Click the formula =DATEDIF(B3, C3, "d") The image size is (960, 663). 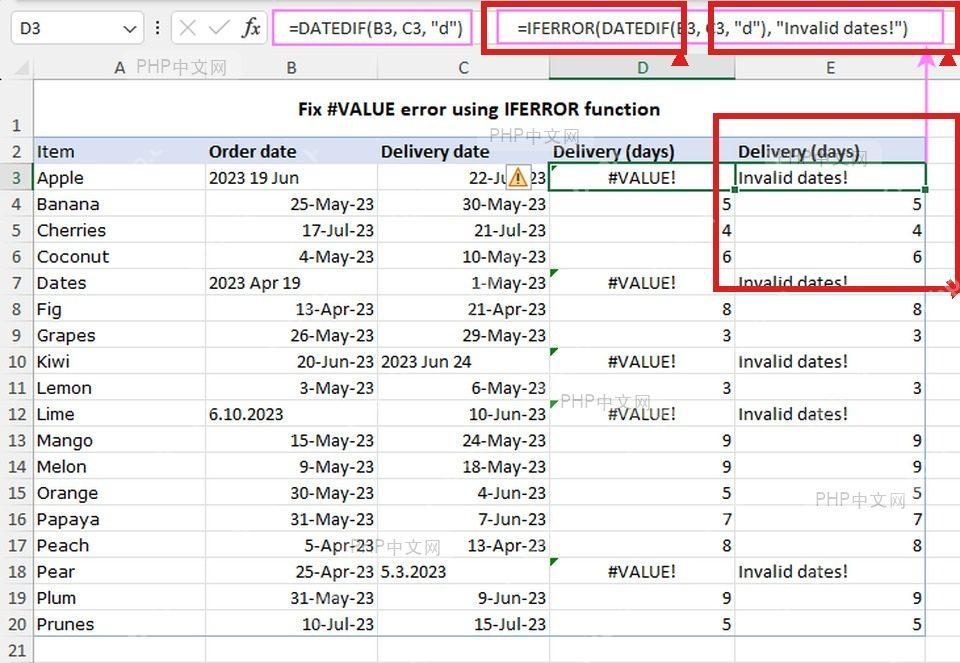click(x=375, y=28)
